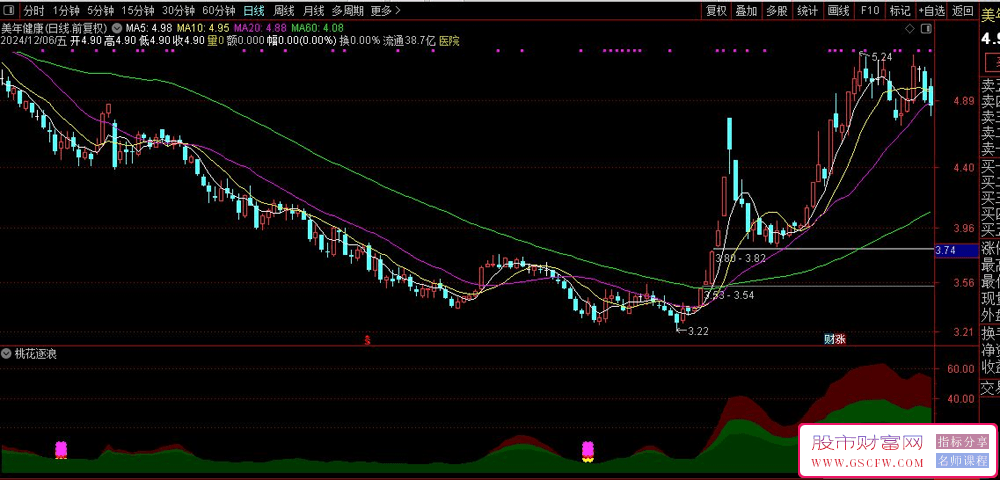Switch to 周线 weekly chart
The image size is (1000, 480).
click(x=283, y=10)
